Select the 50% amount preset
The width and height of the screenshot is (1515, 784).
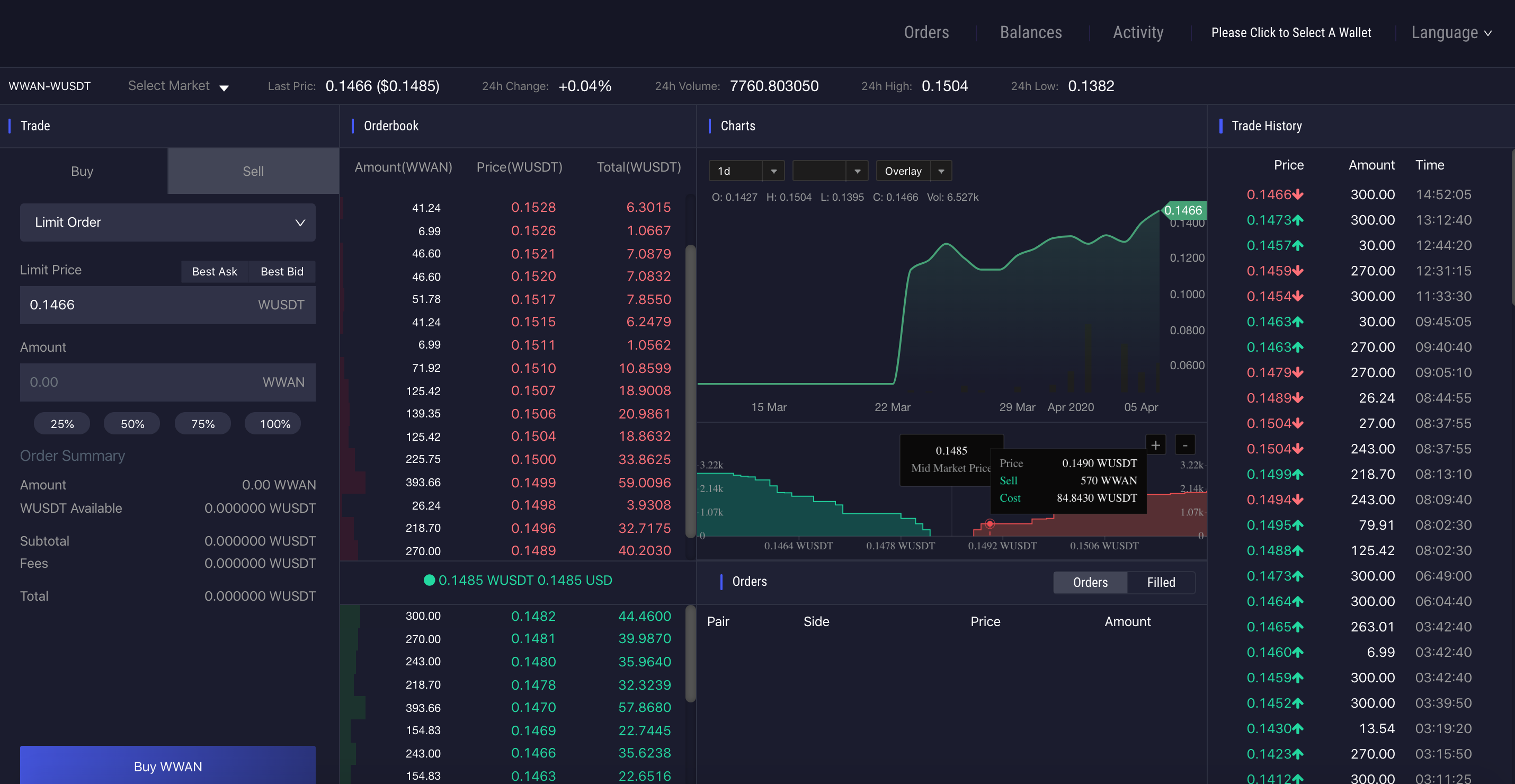click(x=132, y=424)
